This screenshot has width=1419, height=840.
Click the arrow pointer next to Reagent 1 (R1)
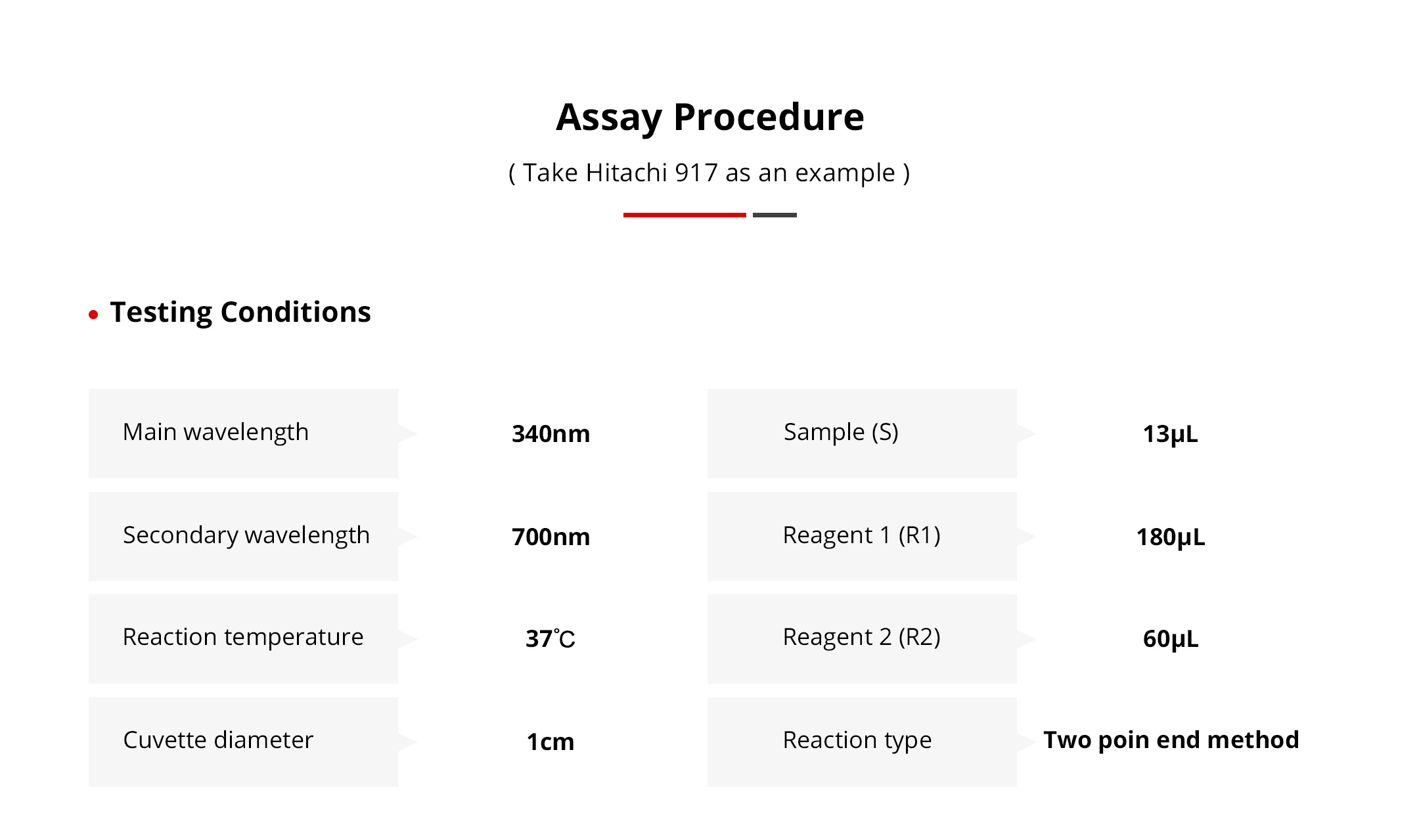(1025, 537)
